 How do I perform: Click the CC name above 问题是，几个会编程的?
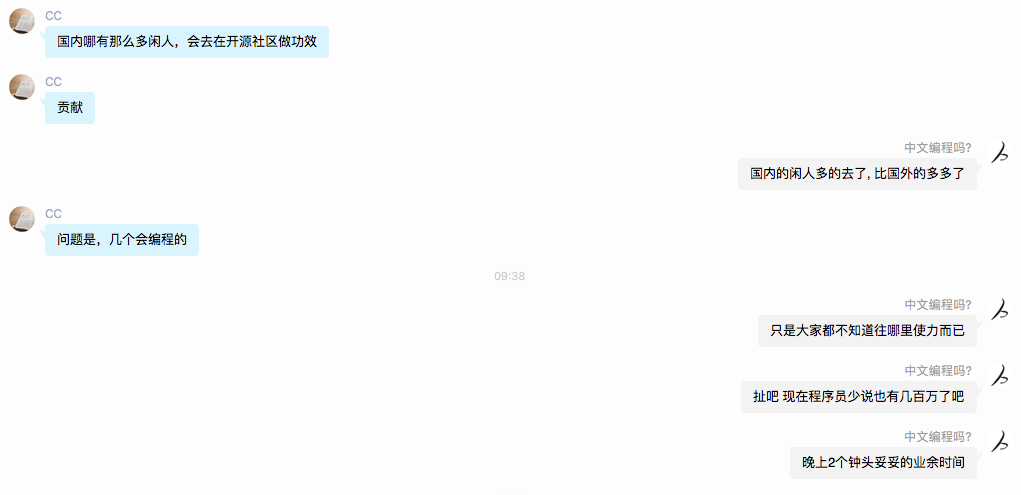tap(53, 214)
